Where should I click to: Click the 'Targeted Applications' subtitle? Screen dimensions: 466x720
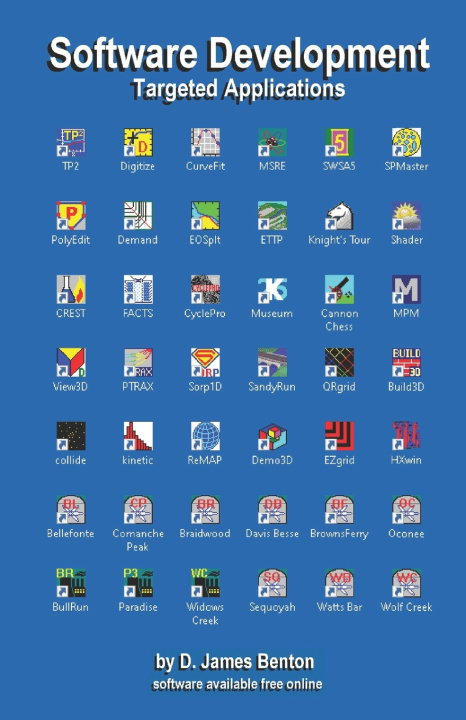coord(238,89)
